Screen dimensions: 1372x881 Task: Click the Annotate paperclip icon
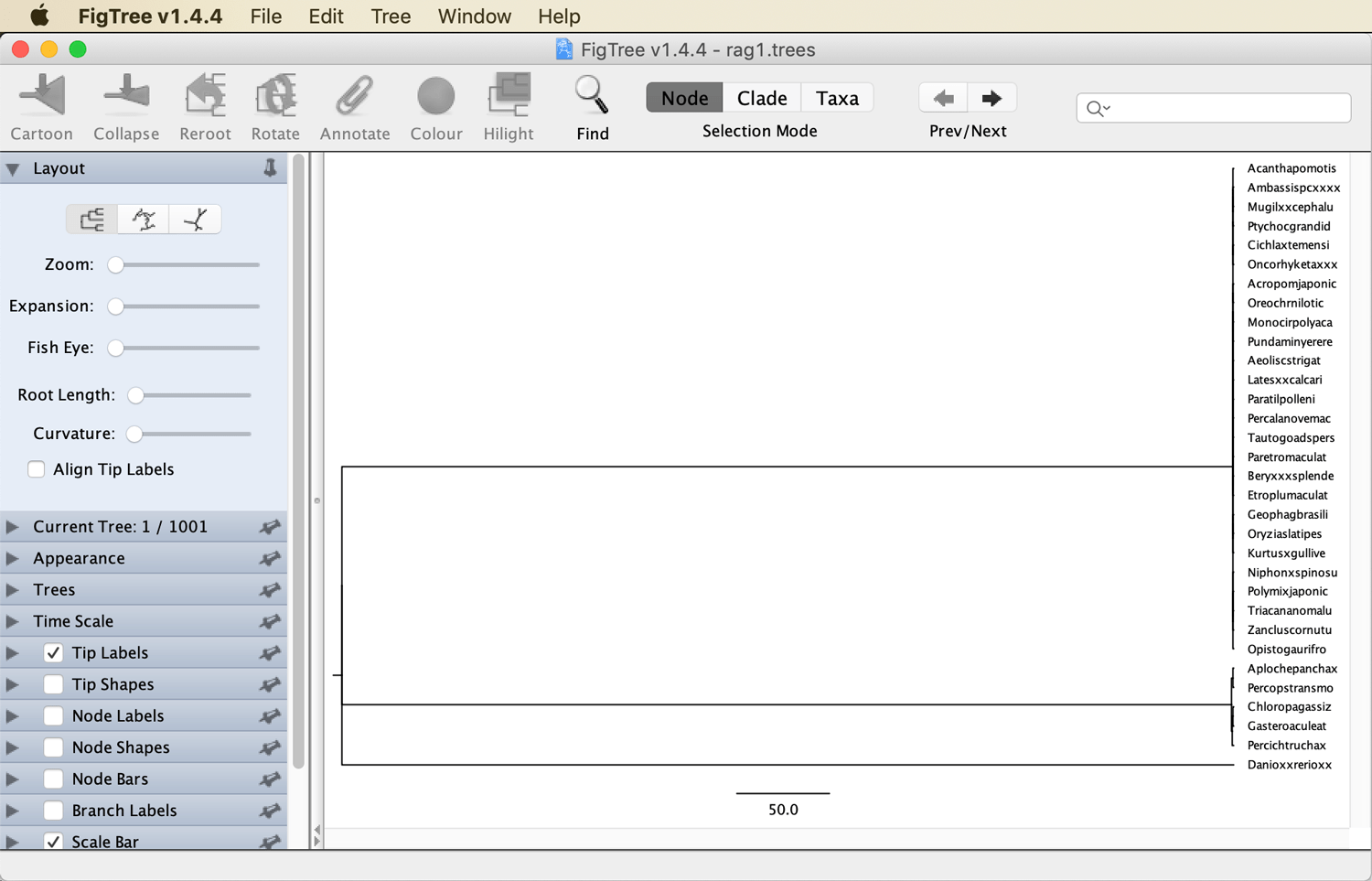tap(355, 95)
